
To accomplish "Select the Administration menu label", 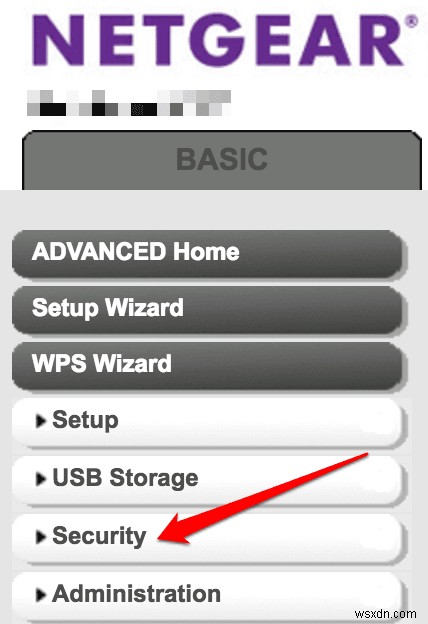I will [136, 594].
